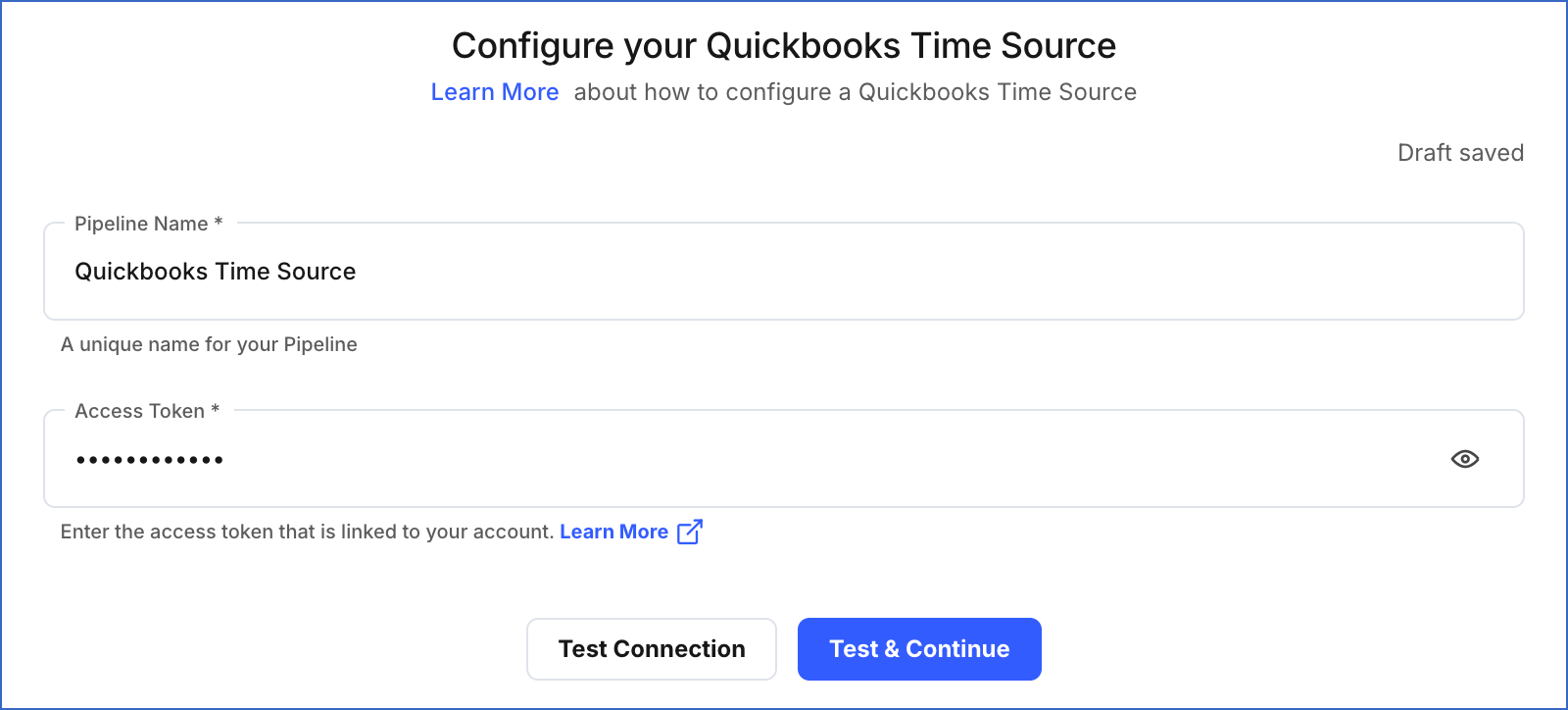Select the Configure your Quickbooks Time Source heading
Viewport: 1568px width, 710px height.
point(784,46)
